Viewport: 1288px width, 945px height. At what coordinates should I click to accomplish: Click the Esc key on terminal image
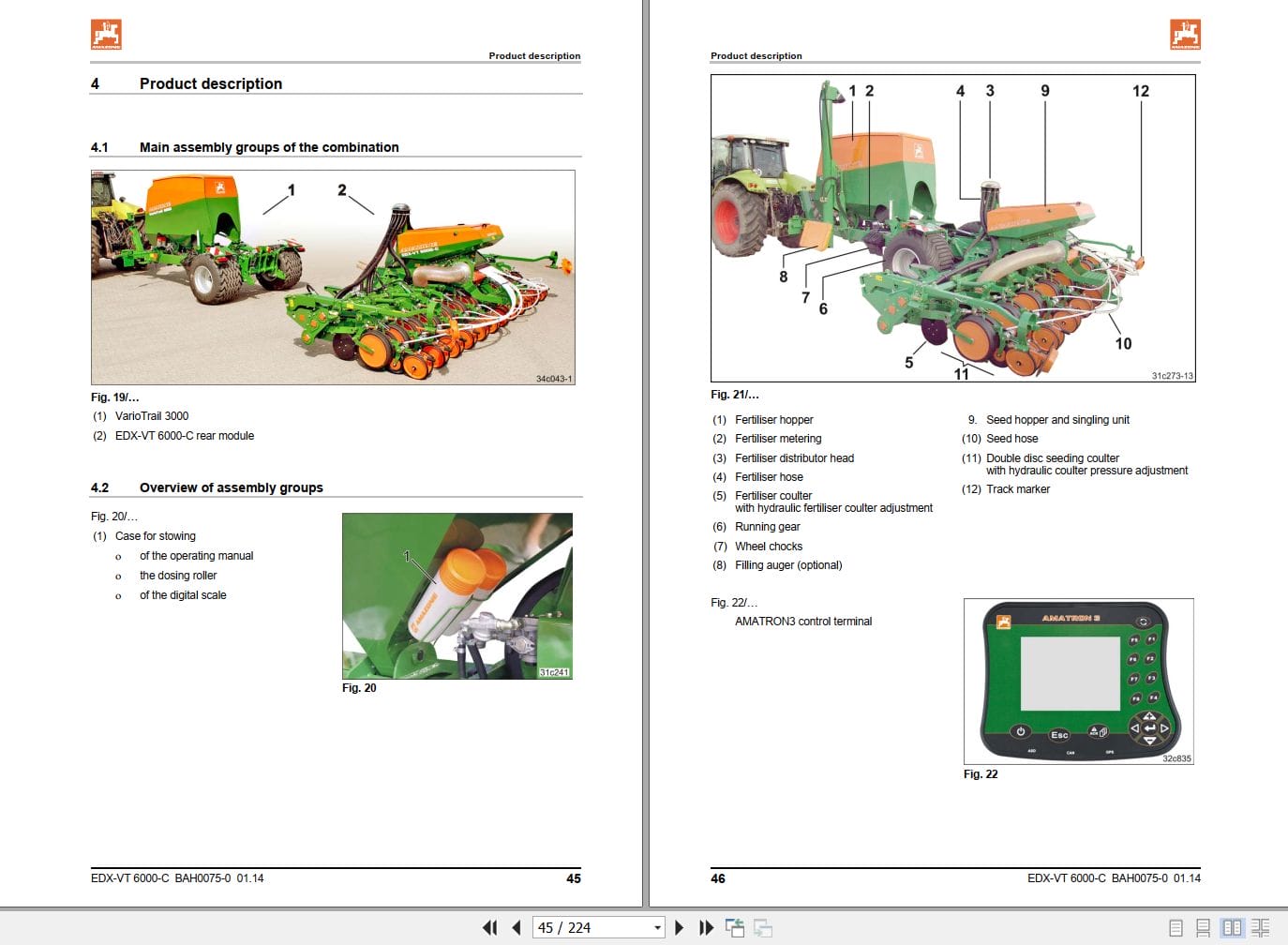(1059, 735)
